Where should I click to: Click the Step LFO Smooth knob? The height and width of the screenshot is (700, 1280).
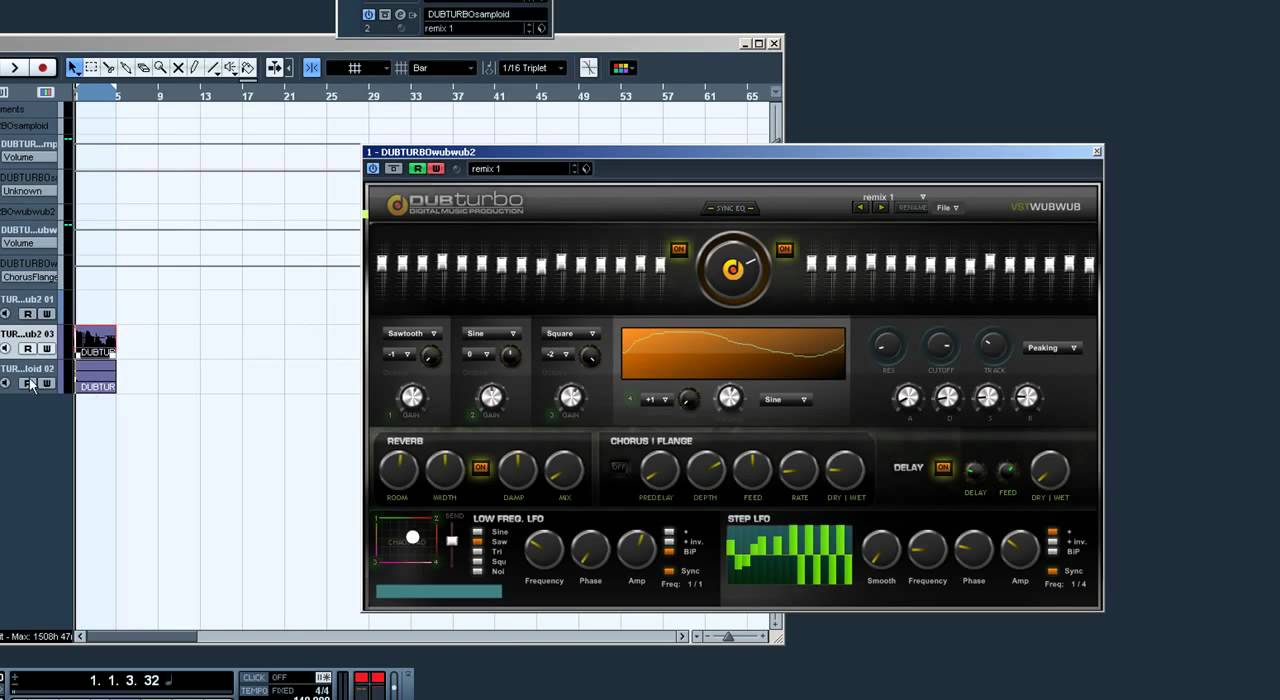tap(881, 549)
